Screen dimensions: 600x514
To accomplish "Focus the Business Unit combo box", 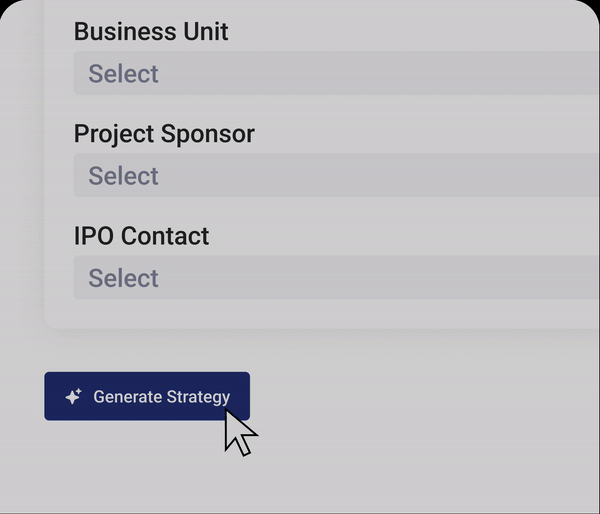I will pos(336,74).
